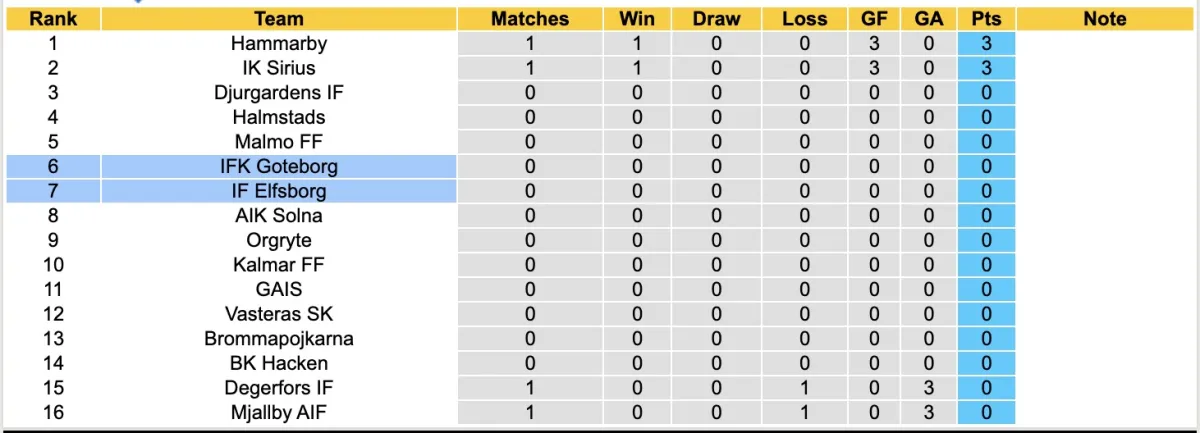This screenshot has height=433, width=1200.
Task: Click the GF column header
Action: coord(875,19)
